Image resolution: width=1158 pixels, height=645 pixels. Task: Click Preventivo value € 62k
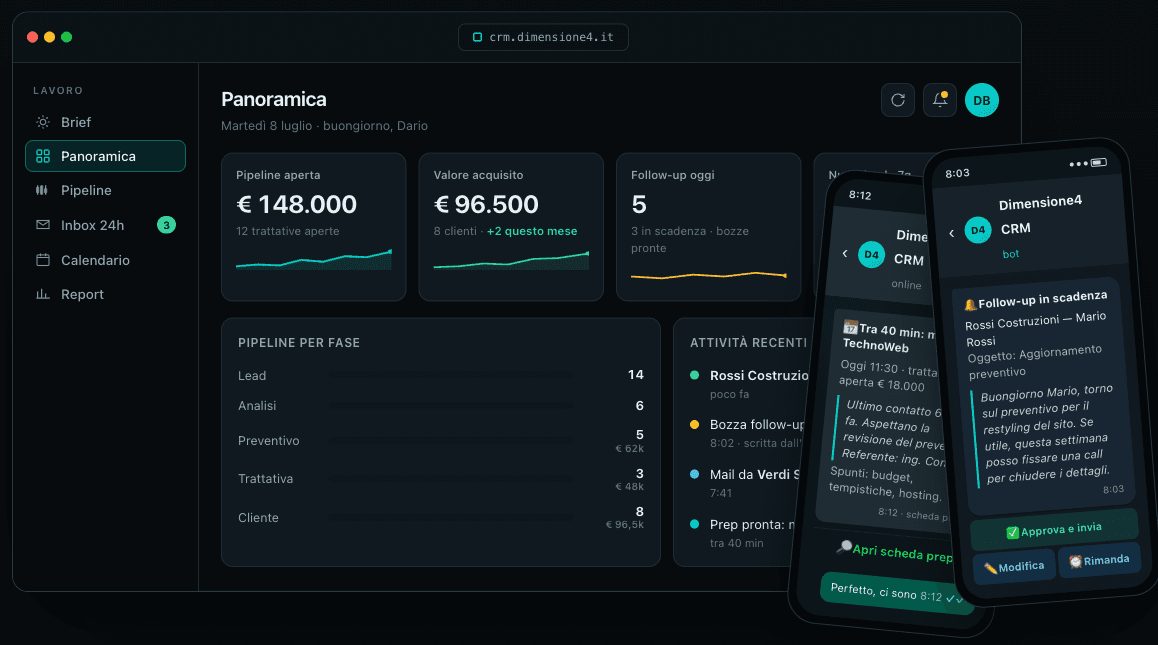tap(630, 448)
